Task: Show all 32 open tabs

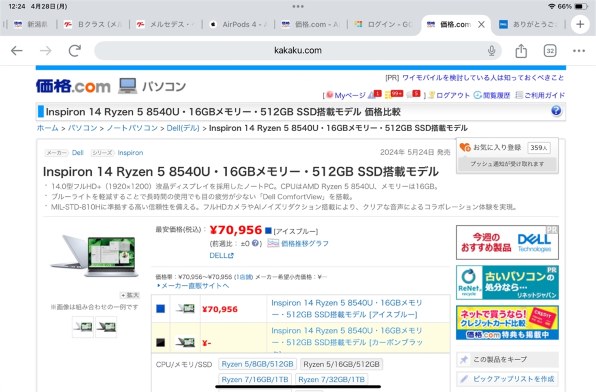Action: [x=550, y=51]
